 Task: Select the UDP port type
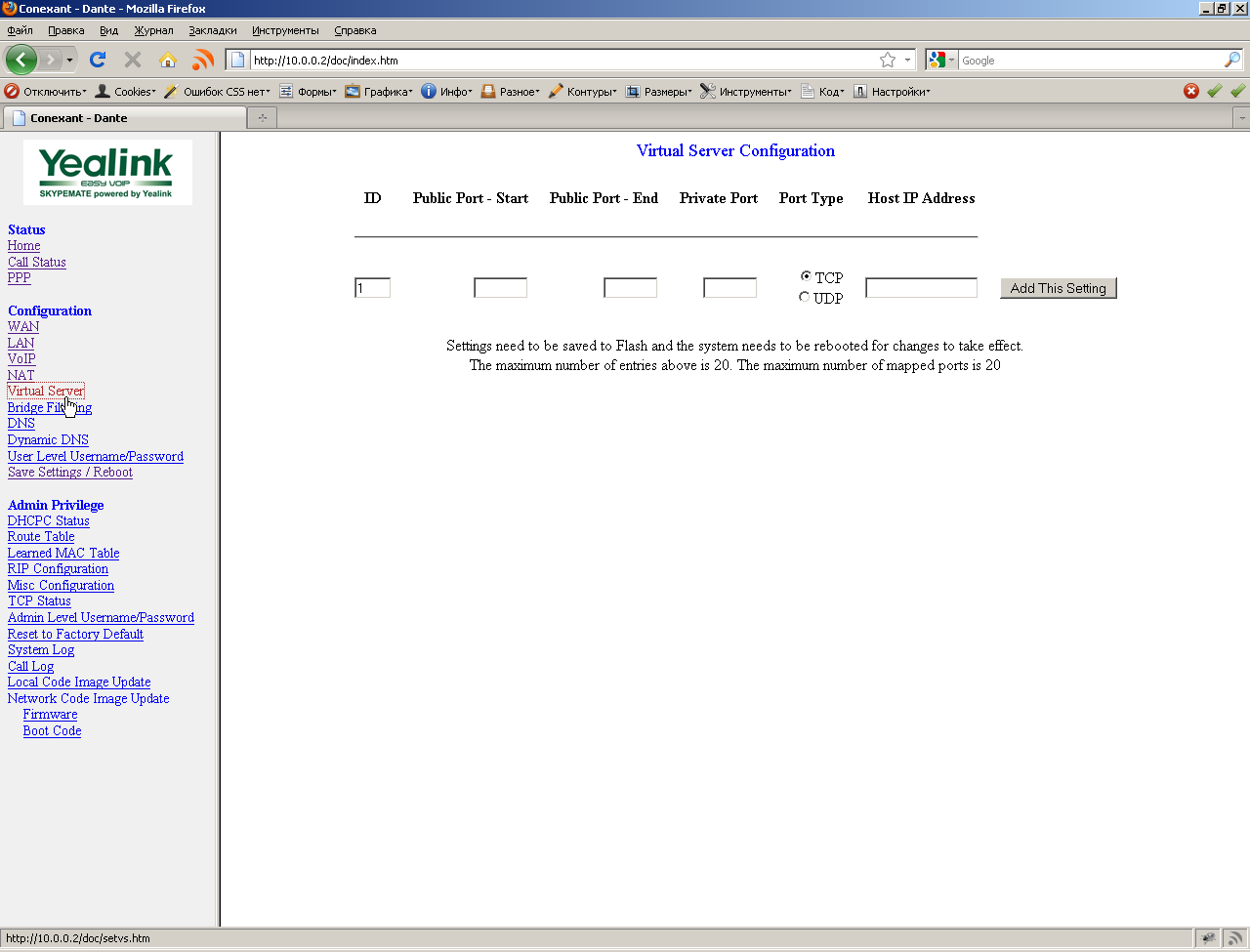[x=805, y=297]
